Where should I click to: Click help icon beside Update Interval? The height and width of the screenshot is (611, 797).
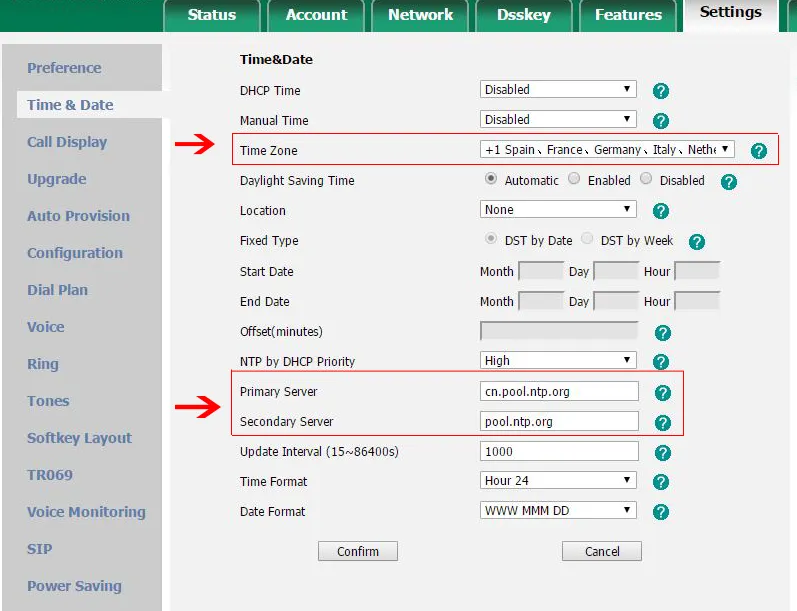pos(660,453)
